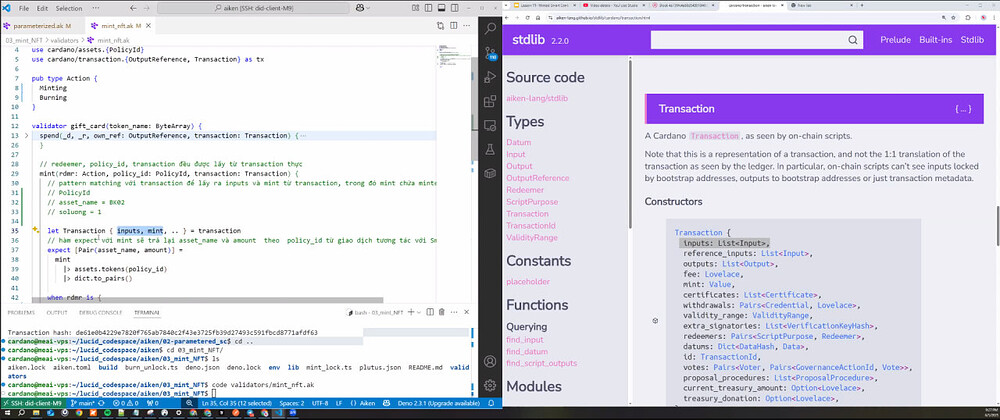Viewport: 1000px width, 420px height.
Task: Open Edit menu in VS Code
Action: point(42,8)
